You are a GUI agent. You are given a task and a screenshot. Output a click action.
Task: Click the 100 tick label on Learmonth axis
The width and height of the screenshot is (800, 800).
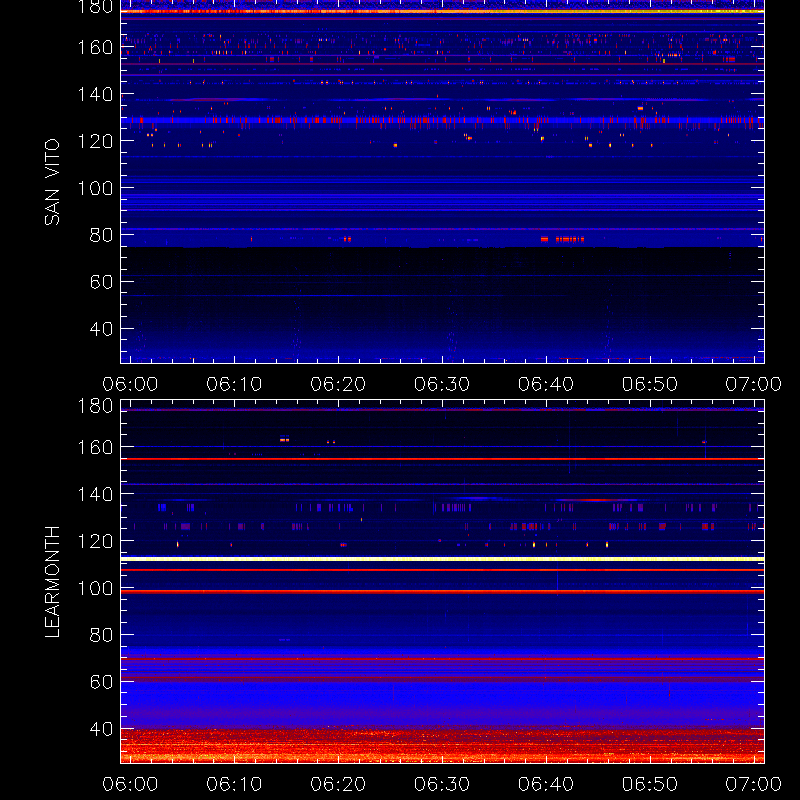point(95,588)
